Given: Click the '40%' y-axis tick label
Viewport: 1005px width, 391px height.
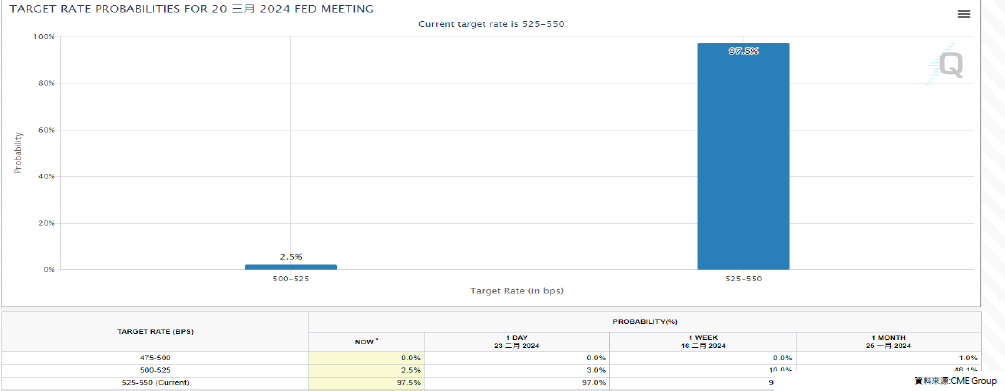Looking at the screenshot, I should pos(46,176).
